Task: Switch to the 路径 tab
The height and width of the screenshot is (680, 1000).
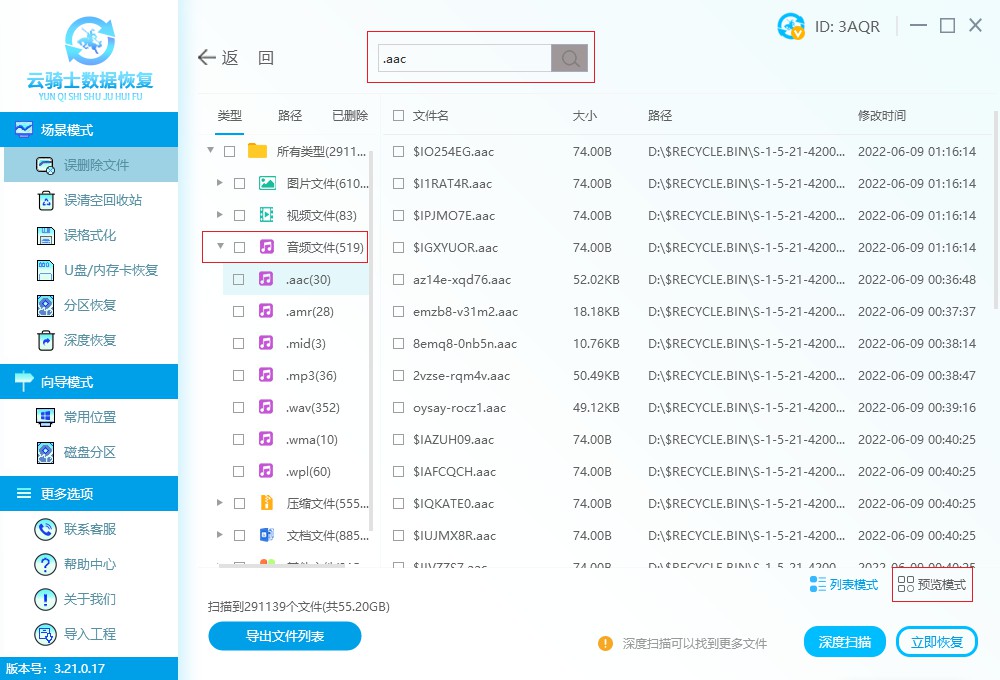Action: pos(290,116)
